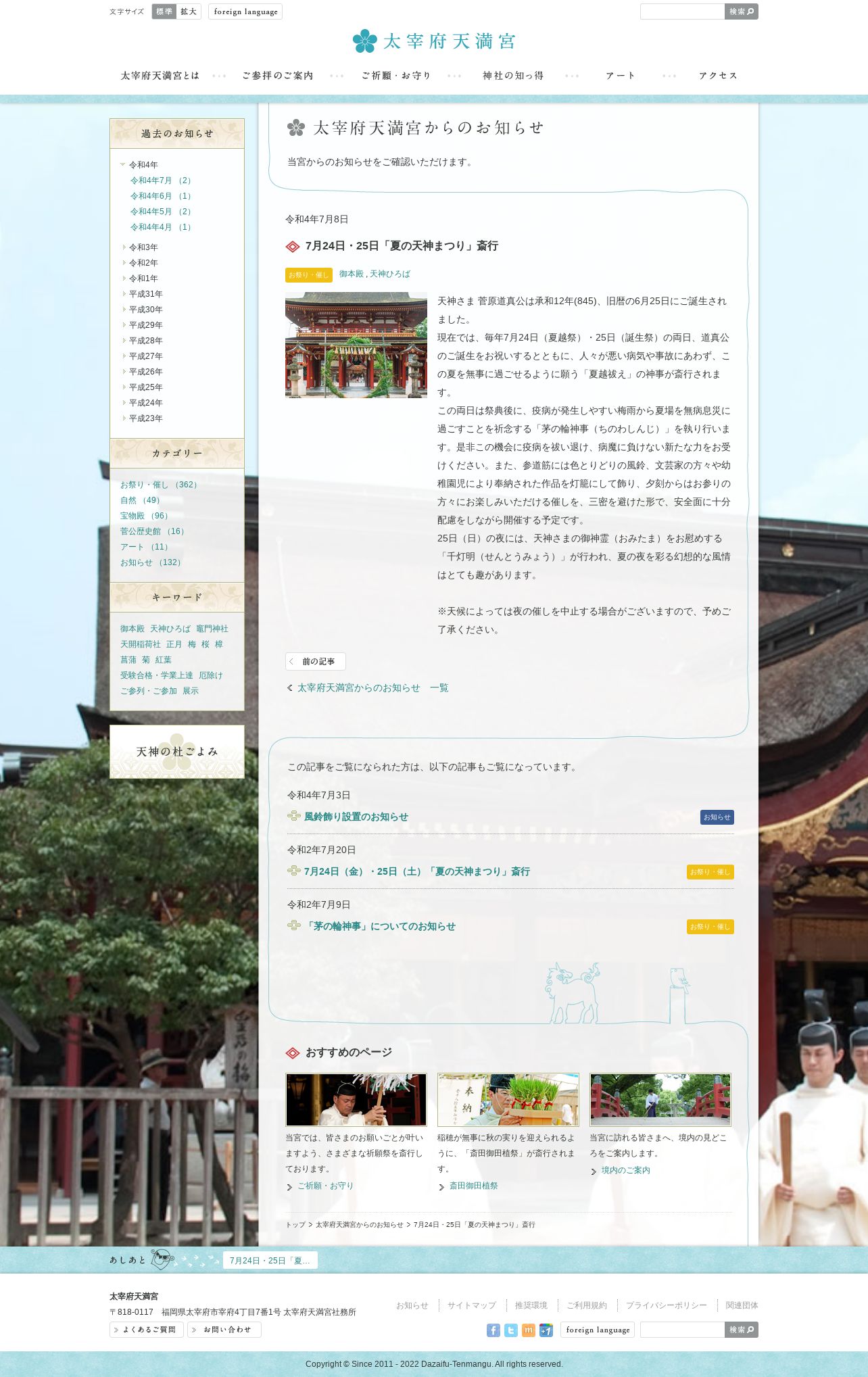Open the 御本殿 keyword under the article title

pyautogui.click(x=352, y=274)
